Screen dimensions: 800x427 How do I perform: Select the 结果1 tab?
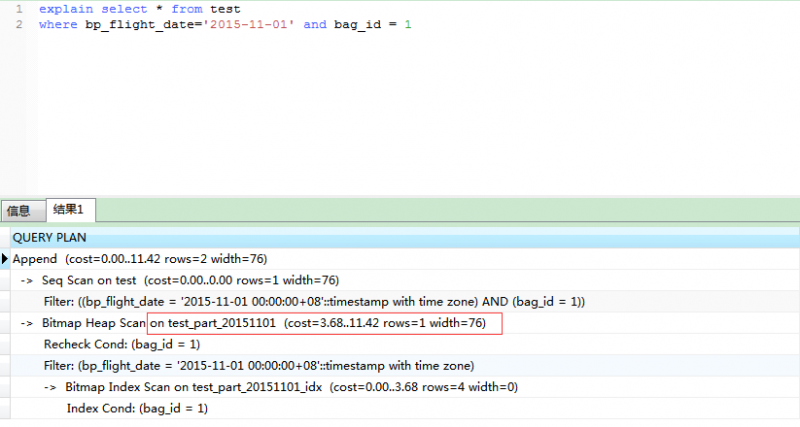click(x=70, y=210)
